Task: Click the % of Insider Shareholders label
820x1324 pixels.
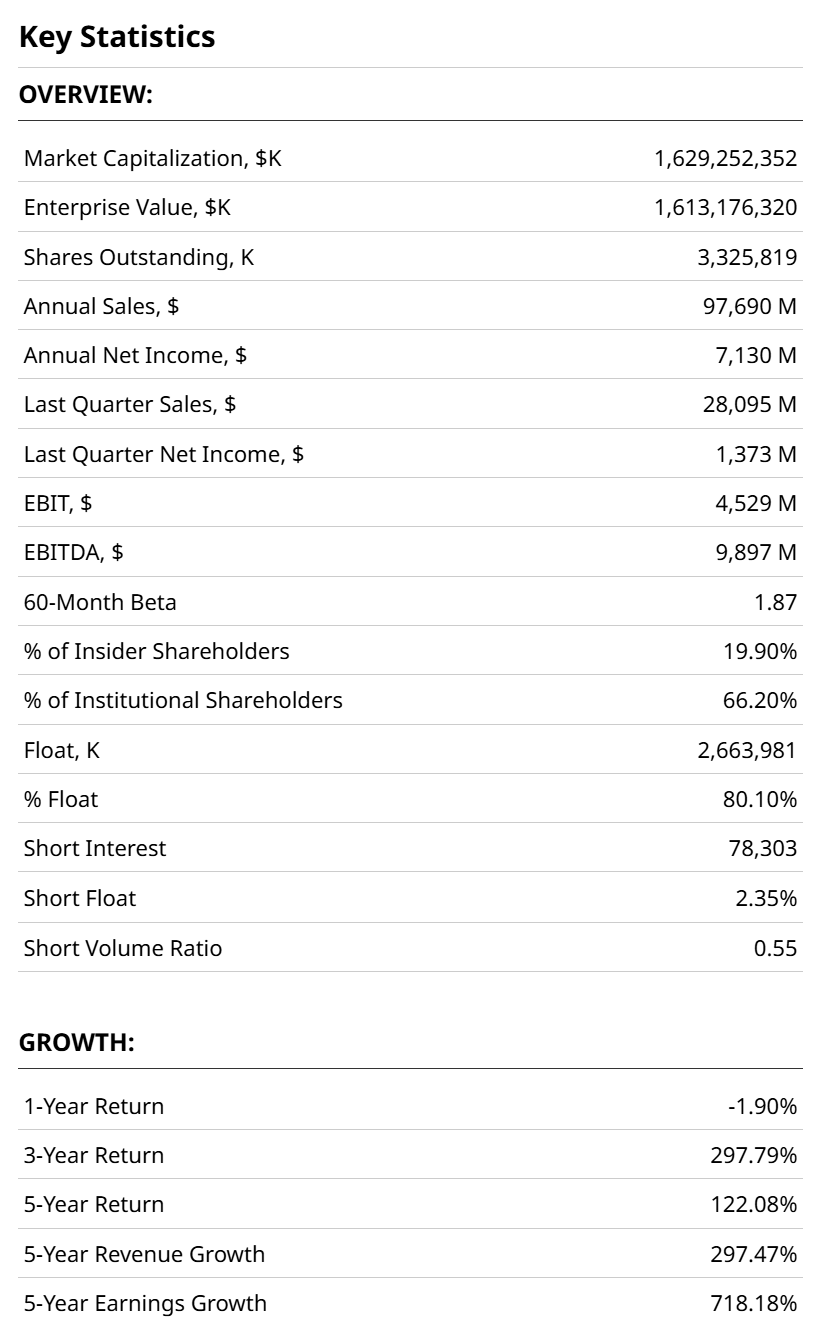Action: point(157,651)
